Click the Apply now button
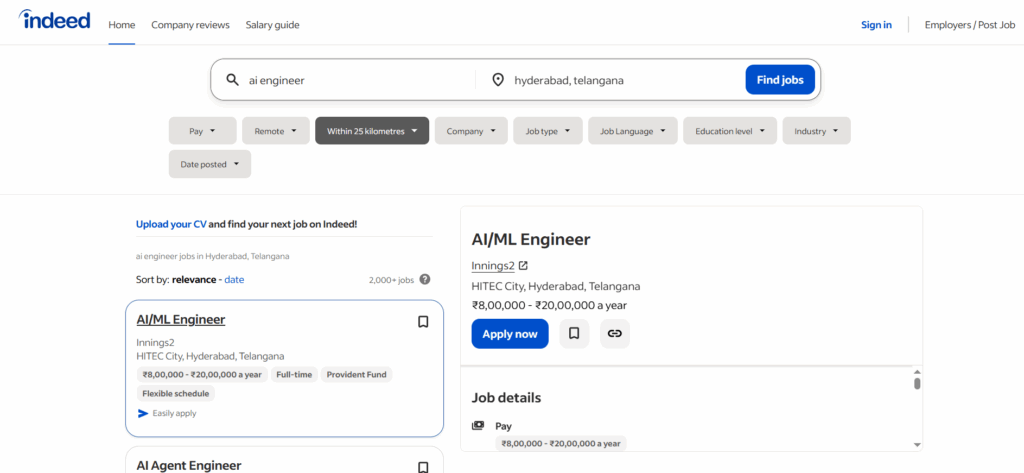 [x=510, y=334]
